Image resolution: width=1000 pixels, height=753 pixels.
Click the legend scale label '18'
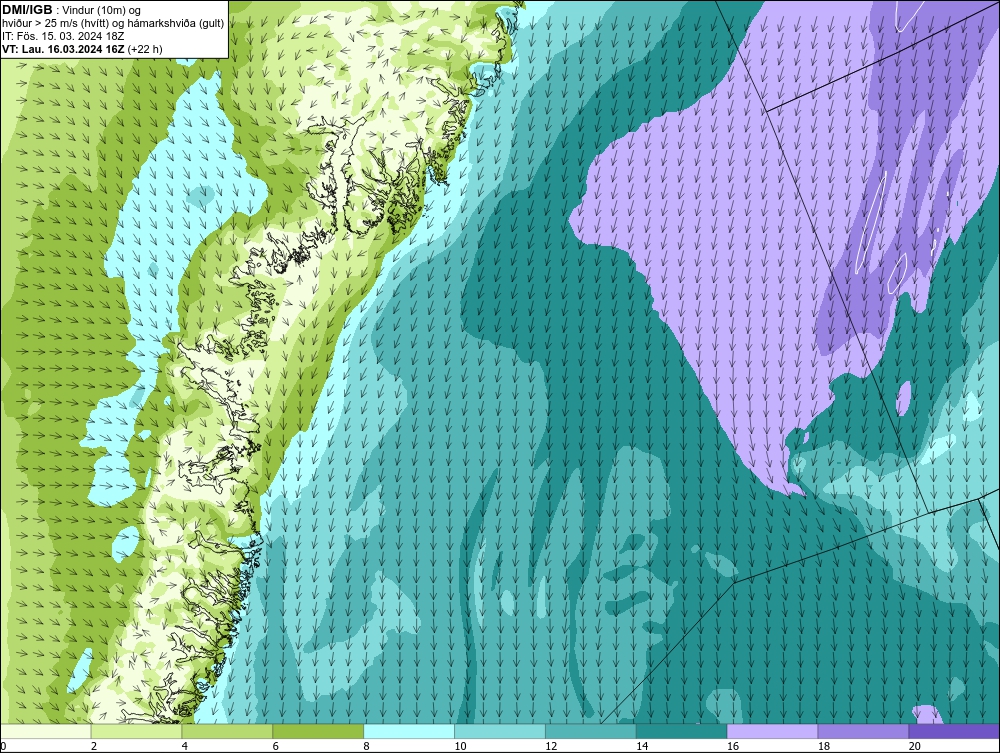click(x=823, y=746)
